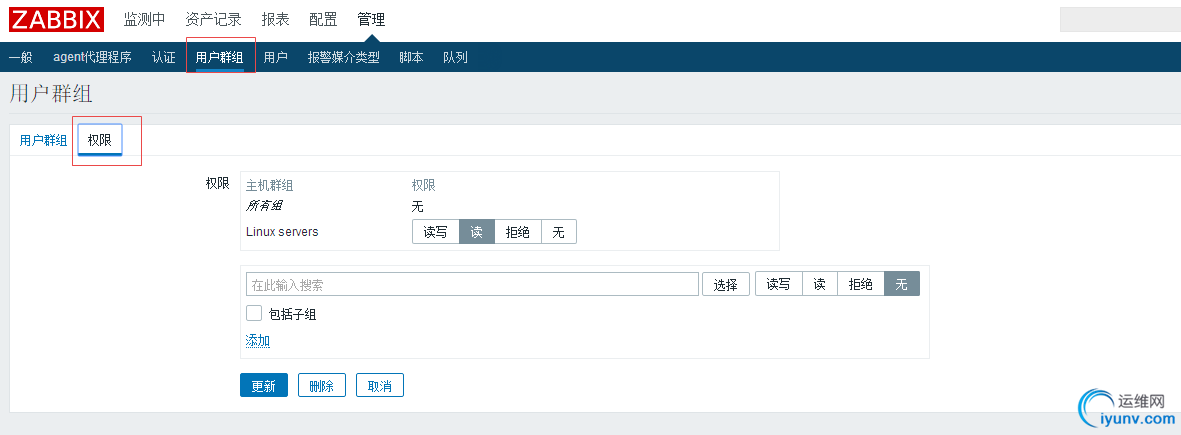Open 报警媒介类型 submenu

343,57
